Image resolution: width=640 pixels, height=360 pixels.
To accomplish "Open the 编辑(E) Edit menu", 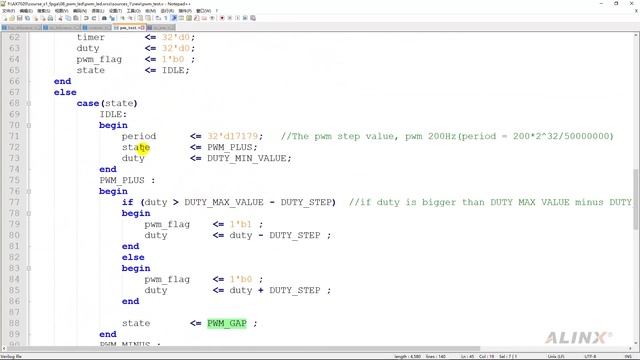I will click(x=26, y=11).
